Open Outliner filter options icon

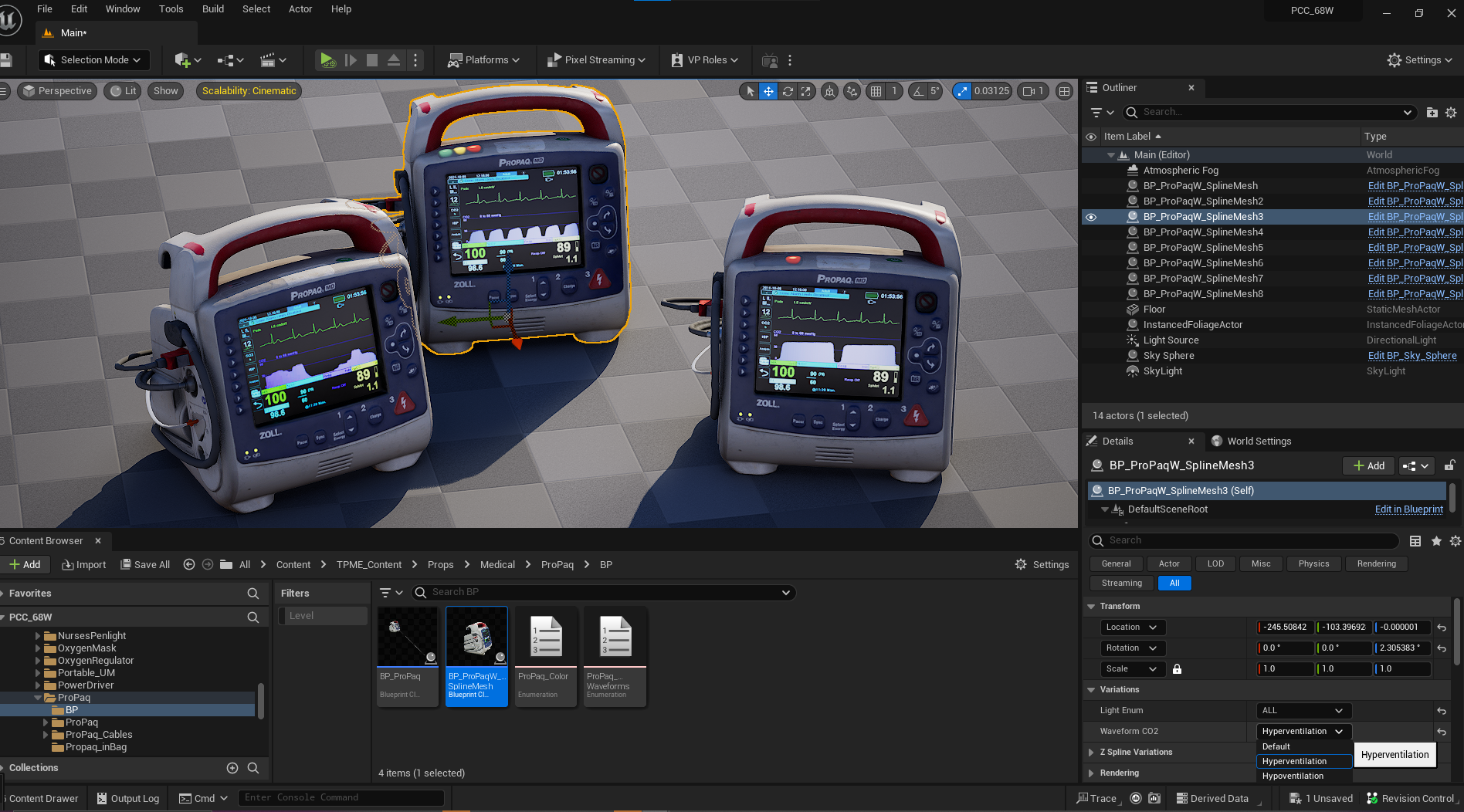pyautogui.click(x=1102, y=113)
